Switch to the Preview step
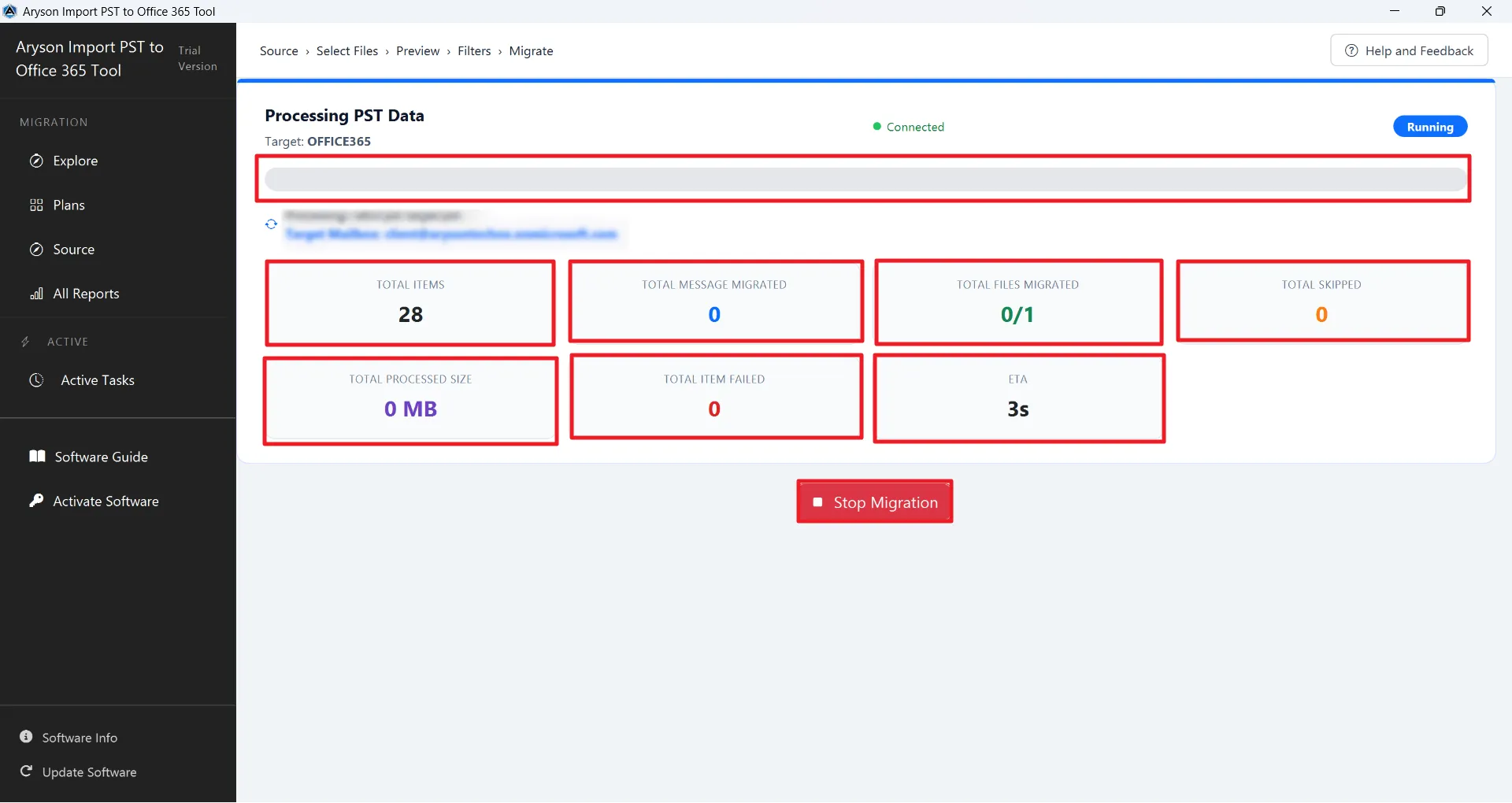 (417, 50)
